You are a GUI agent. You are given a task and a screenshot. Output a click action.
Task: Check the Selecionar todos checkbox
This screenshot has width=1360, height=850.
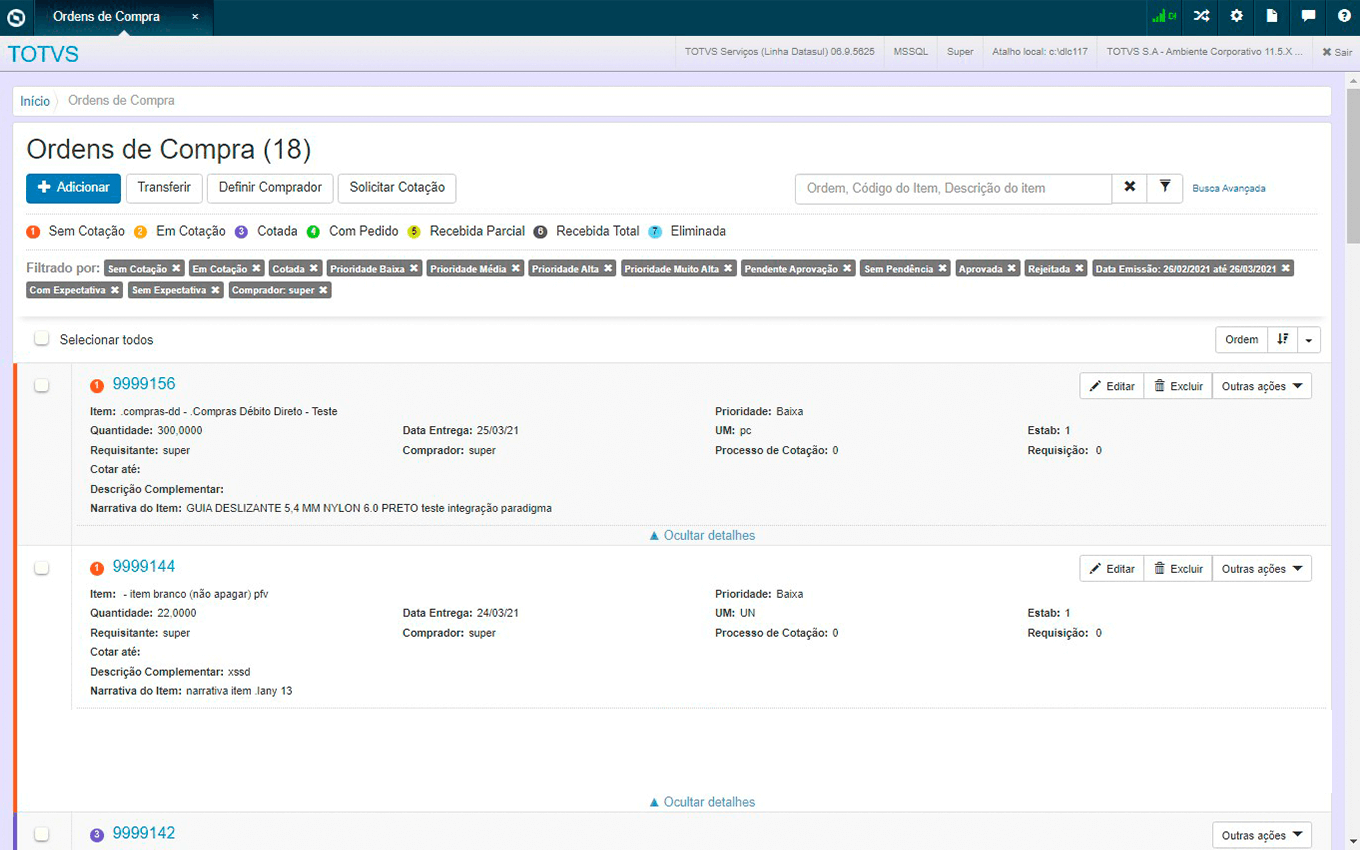42,339
